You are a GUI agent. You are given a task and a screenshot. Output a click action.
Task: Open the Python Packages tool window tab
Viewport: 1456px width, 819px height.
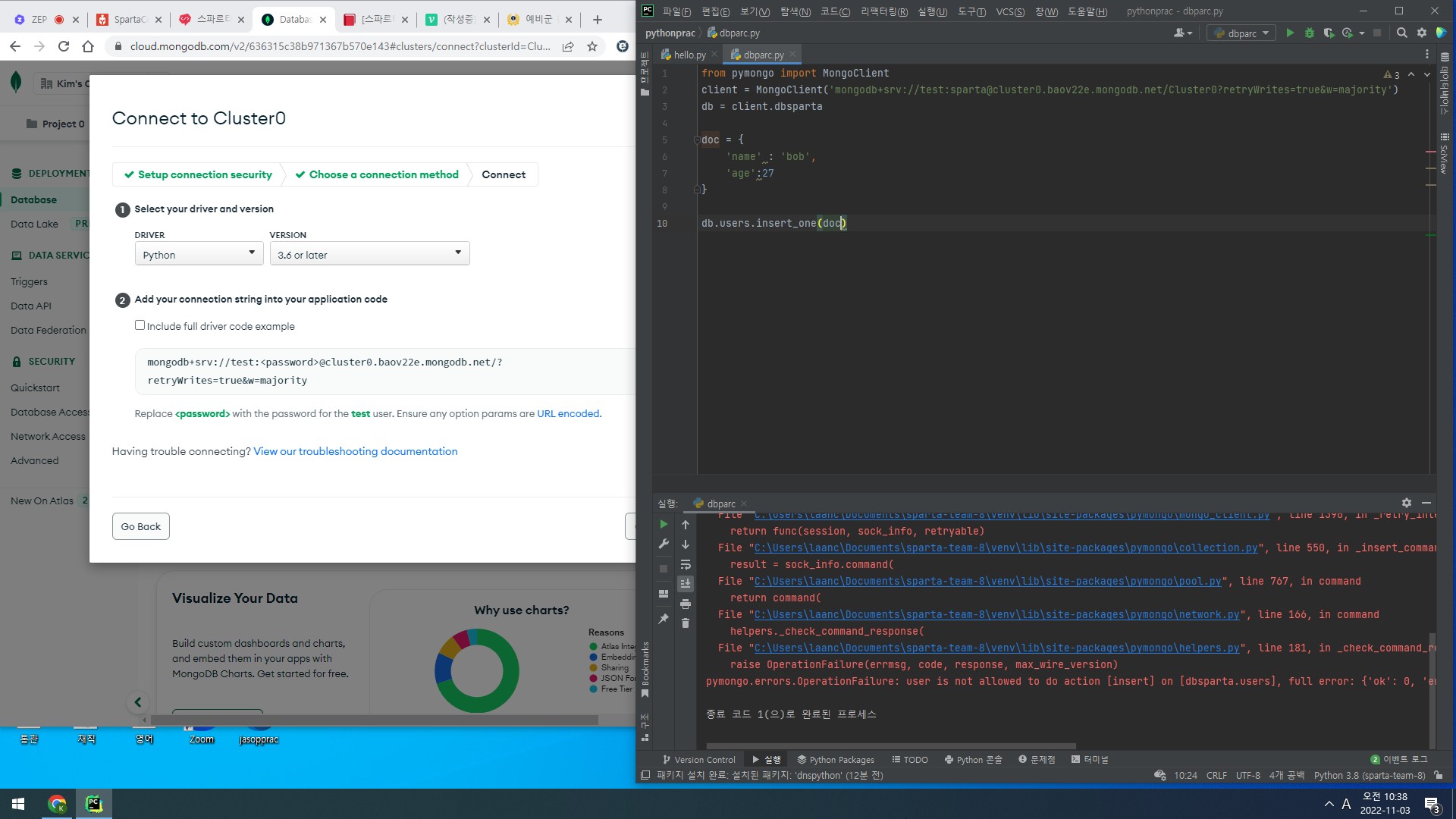[x=835, y=759]
